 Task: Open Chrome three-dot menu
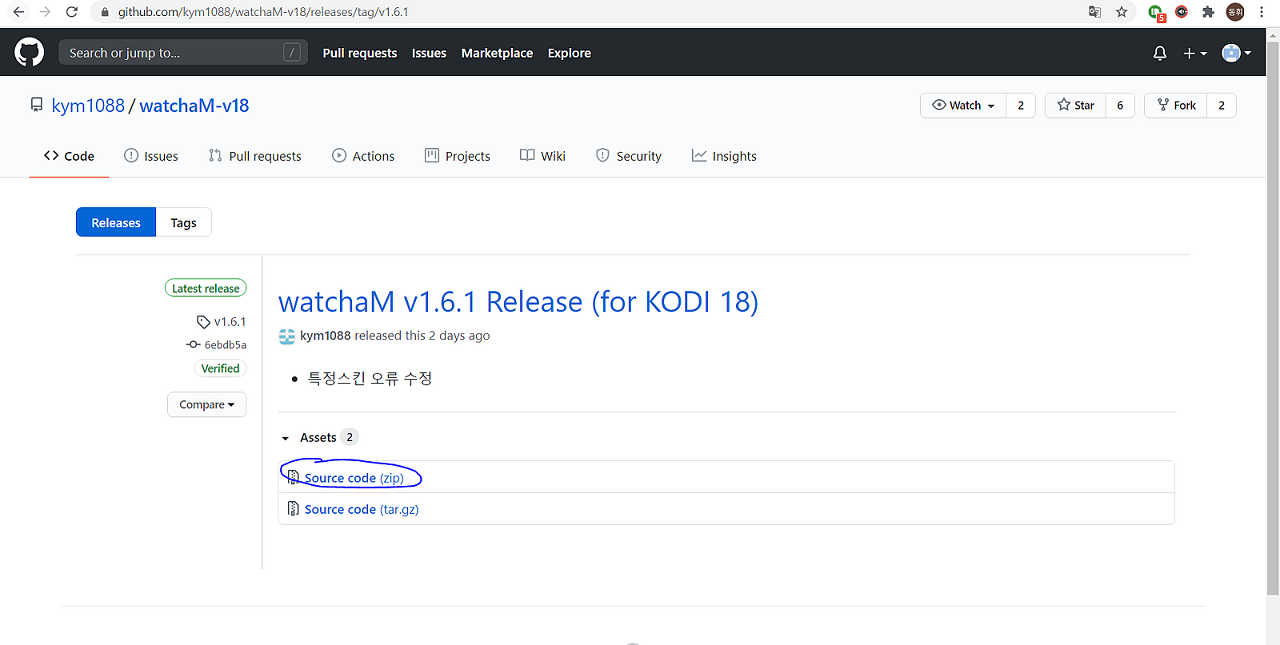click(x=1263, y=12)
